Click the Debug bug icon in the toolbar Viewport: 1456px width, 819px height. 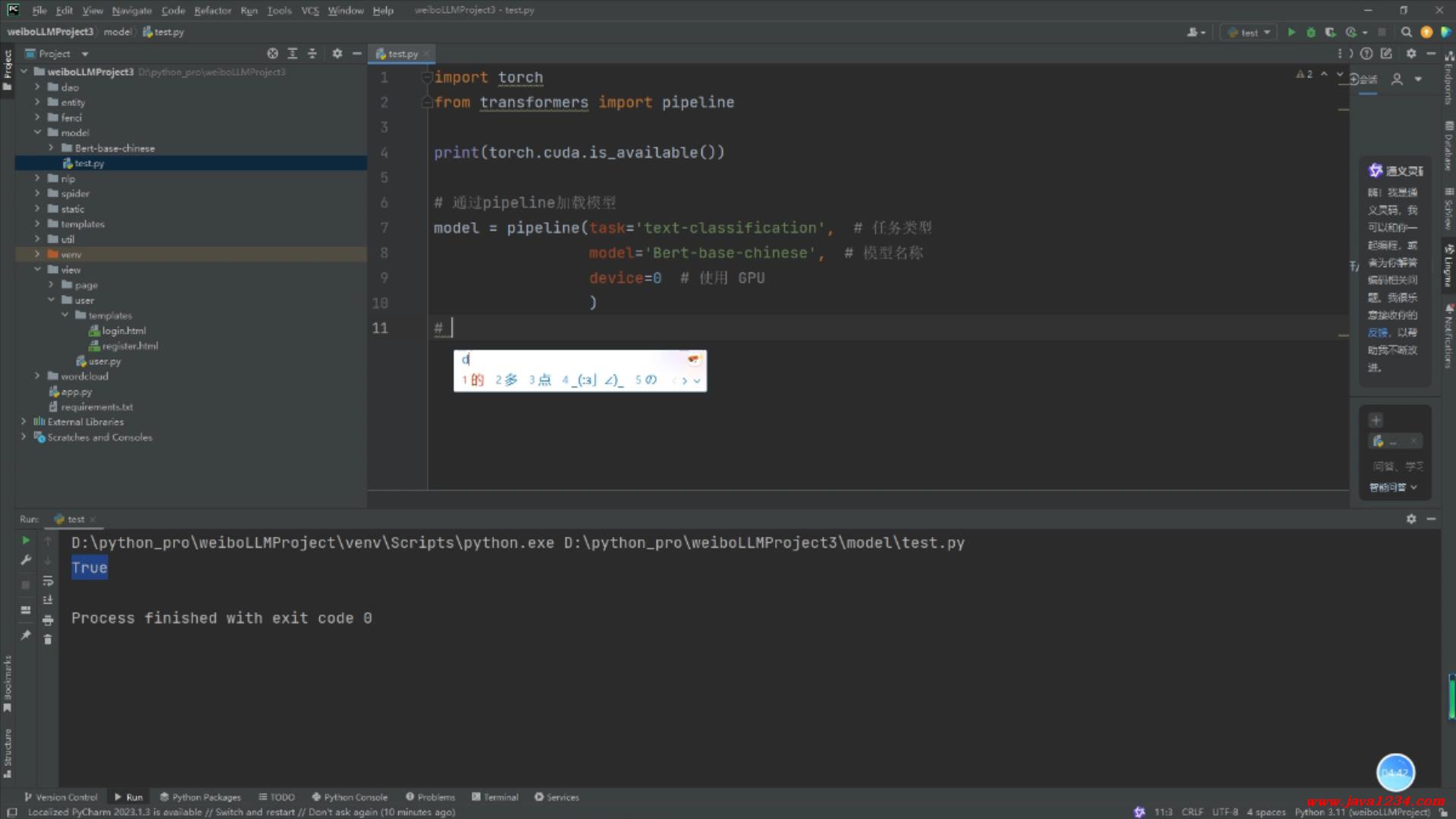(1311, 32)
